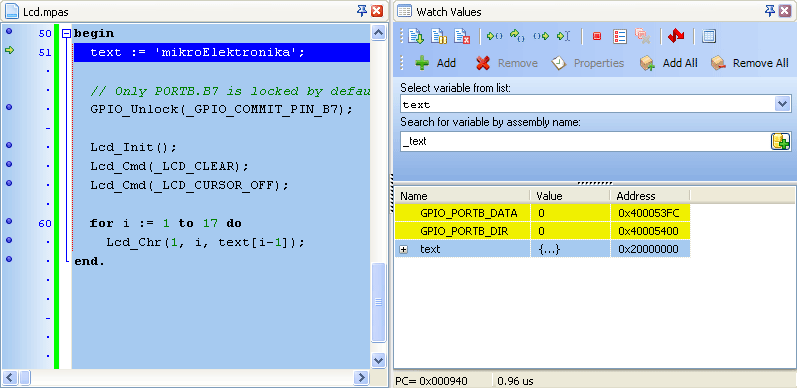Click Remove All variables button

750,63
